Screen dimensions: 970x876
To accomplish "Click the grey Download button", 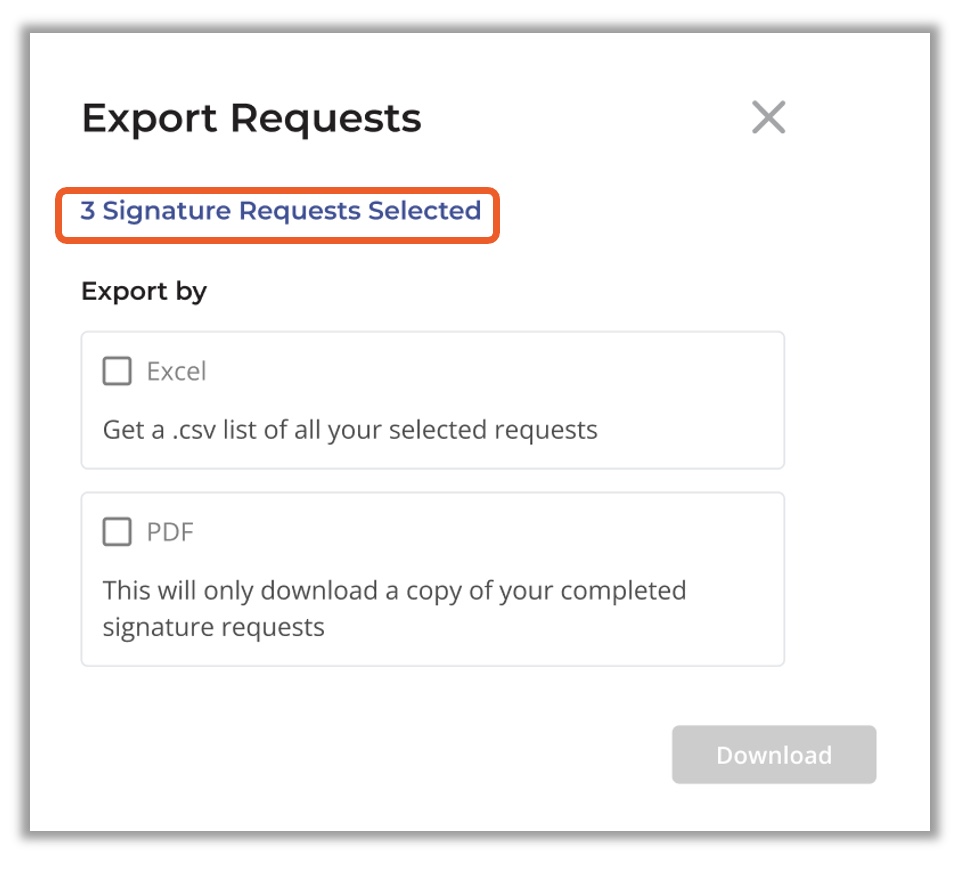I will tap(774, 755).
